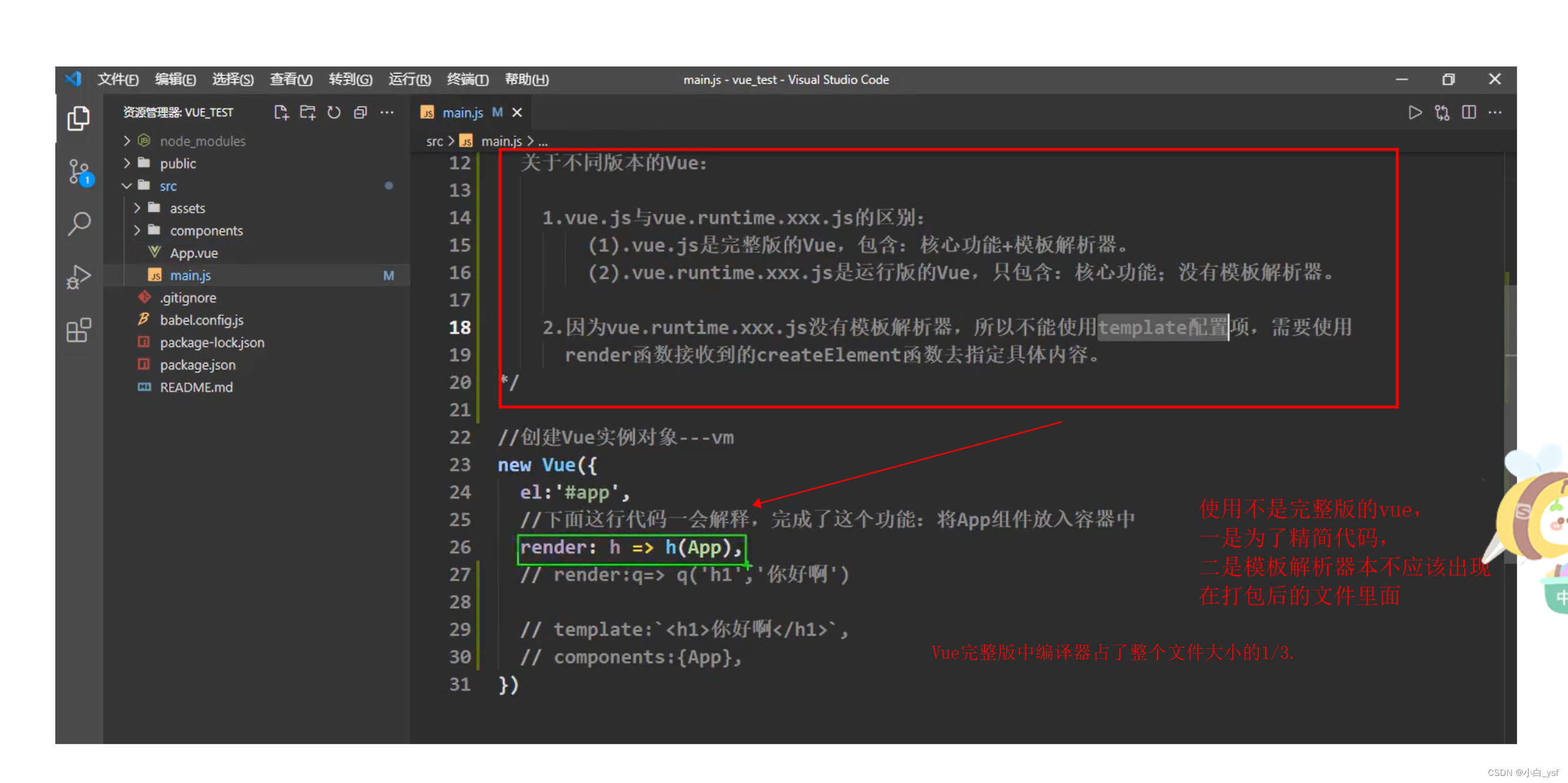Open the Source Control view
Viewport: 1568px width, 783px height.
(x=80, y=173)
